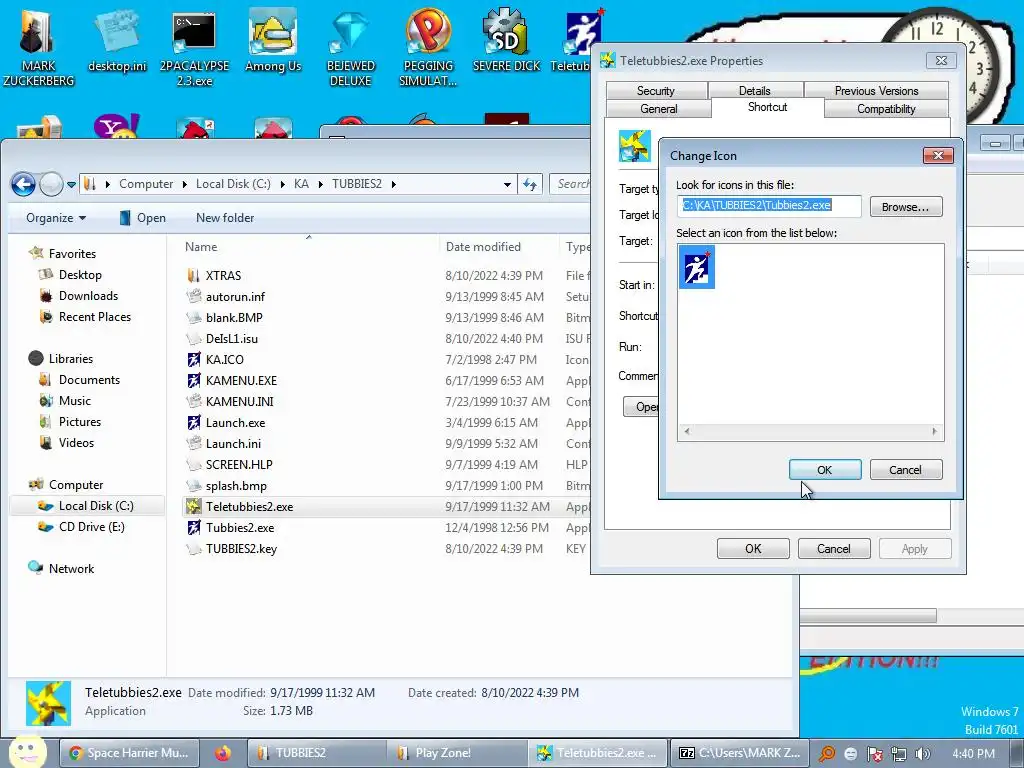
Task: Click icon file path input field
Action: click(769, 206)
